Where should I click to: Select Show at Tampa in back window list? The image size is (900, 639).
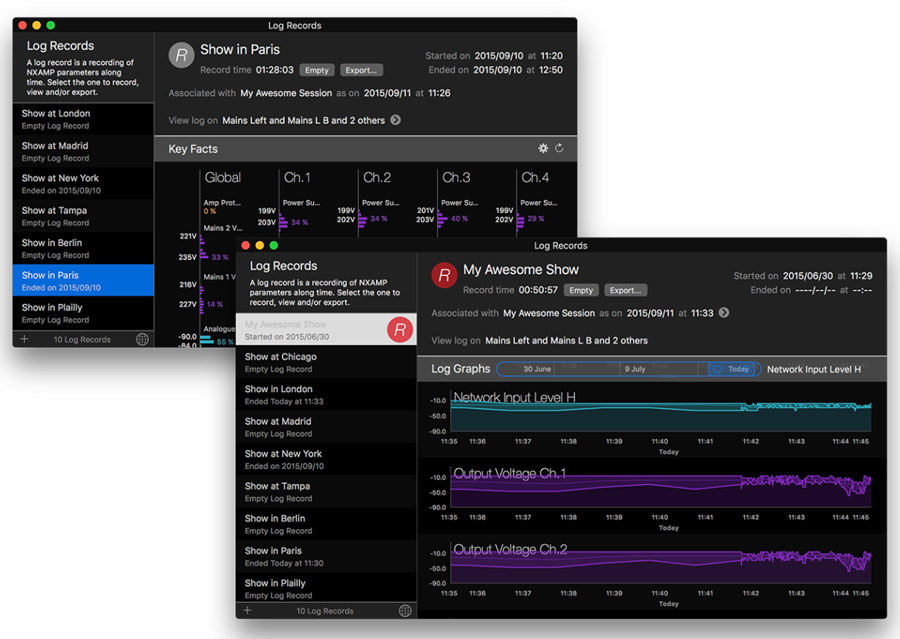pos(83,216)
